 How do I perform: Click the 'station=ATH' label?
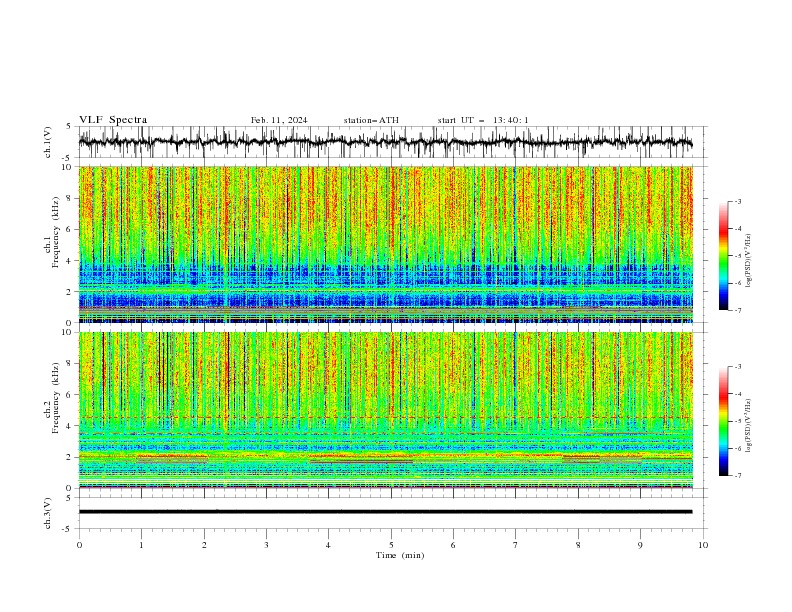pyautogui.click(x=371, y=120)
